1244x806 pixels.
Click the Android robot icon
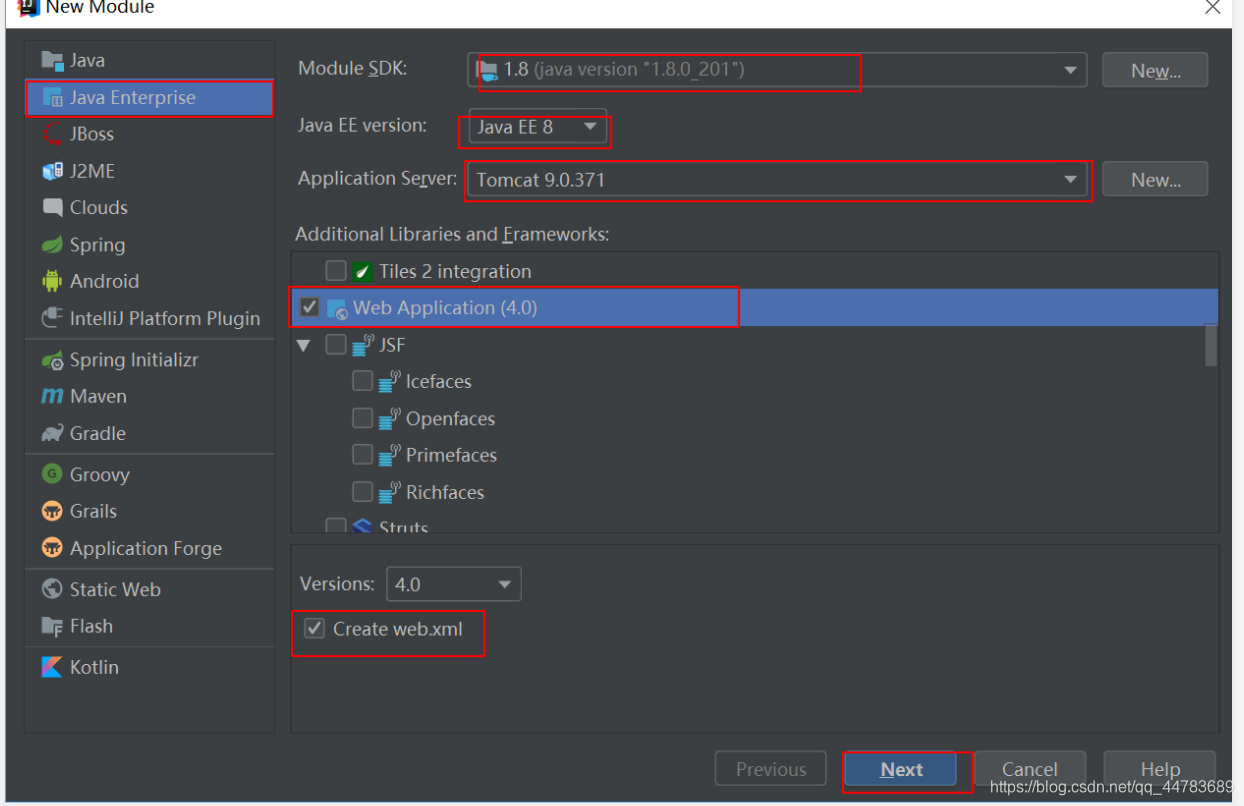52,281
